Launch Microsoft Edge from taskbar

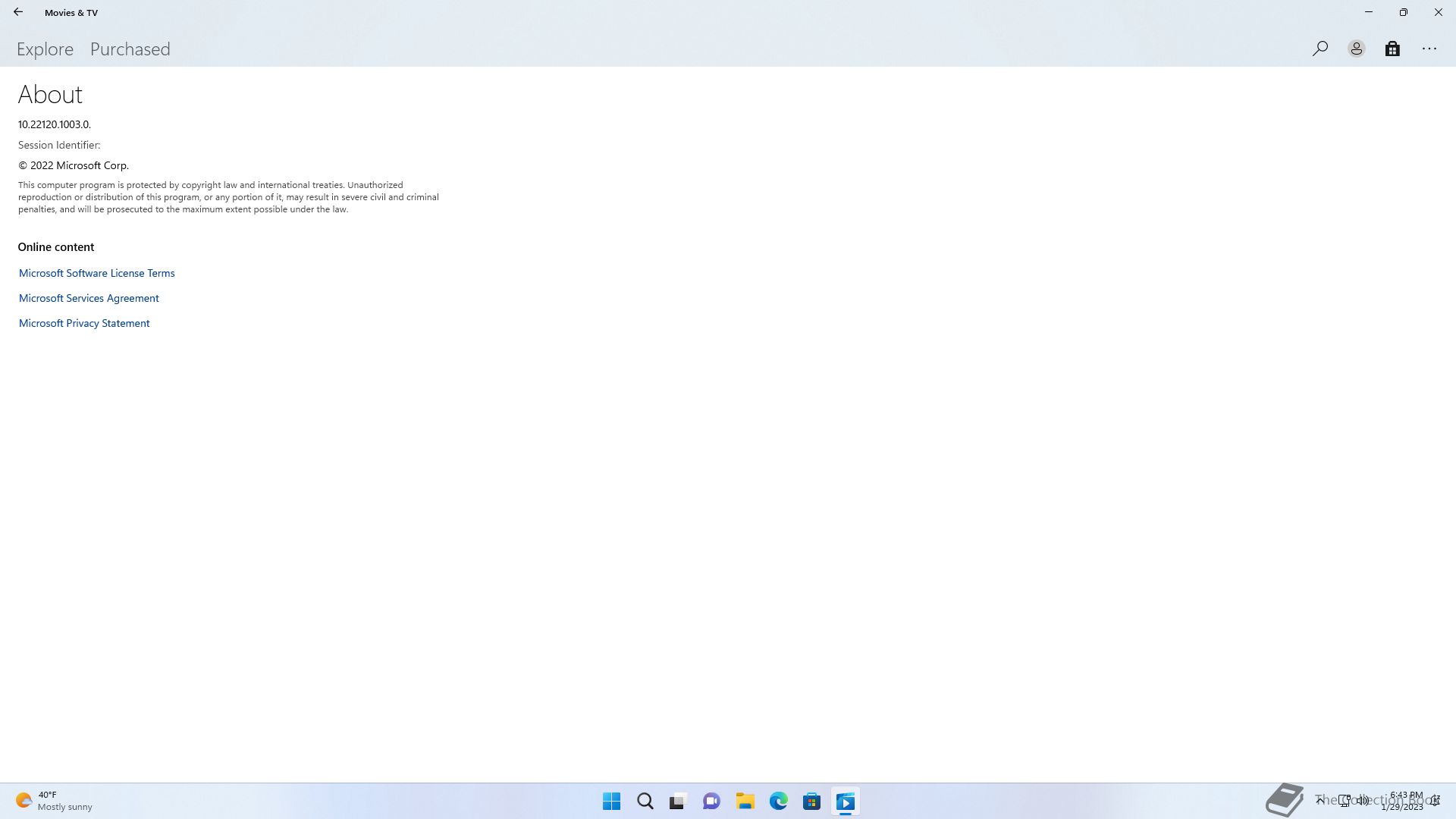[778, 801]
